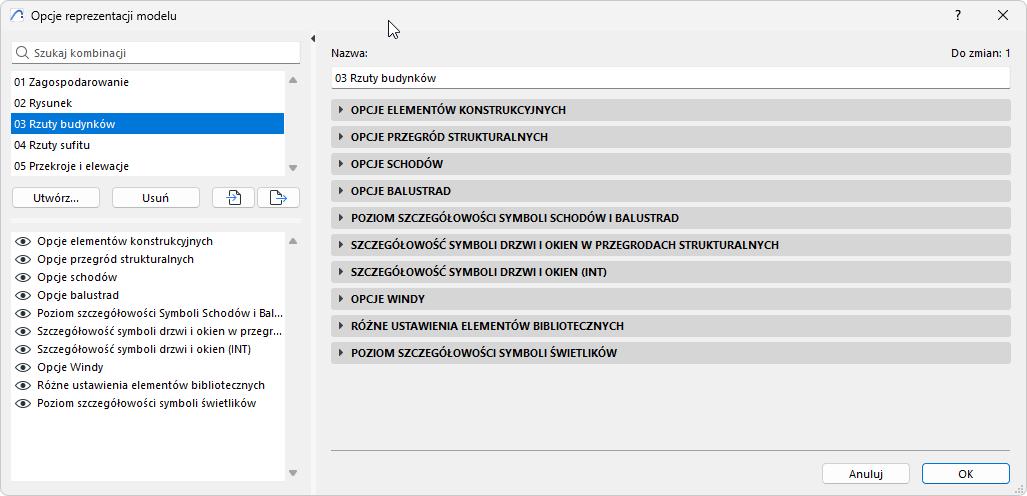
Task: Click Opcje balustrad list label
Action: (x=78, y=296)
